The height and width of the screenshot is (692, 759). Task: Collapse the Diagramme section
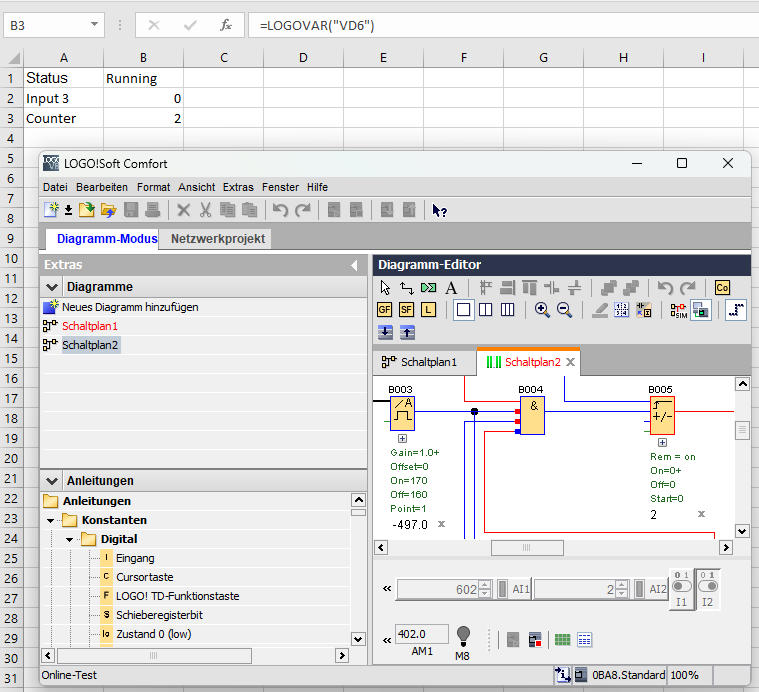52,287
